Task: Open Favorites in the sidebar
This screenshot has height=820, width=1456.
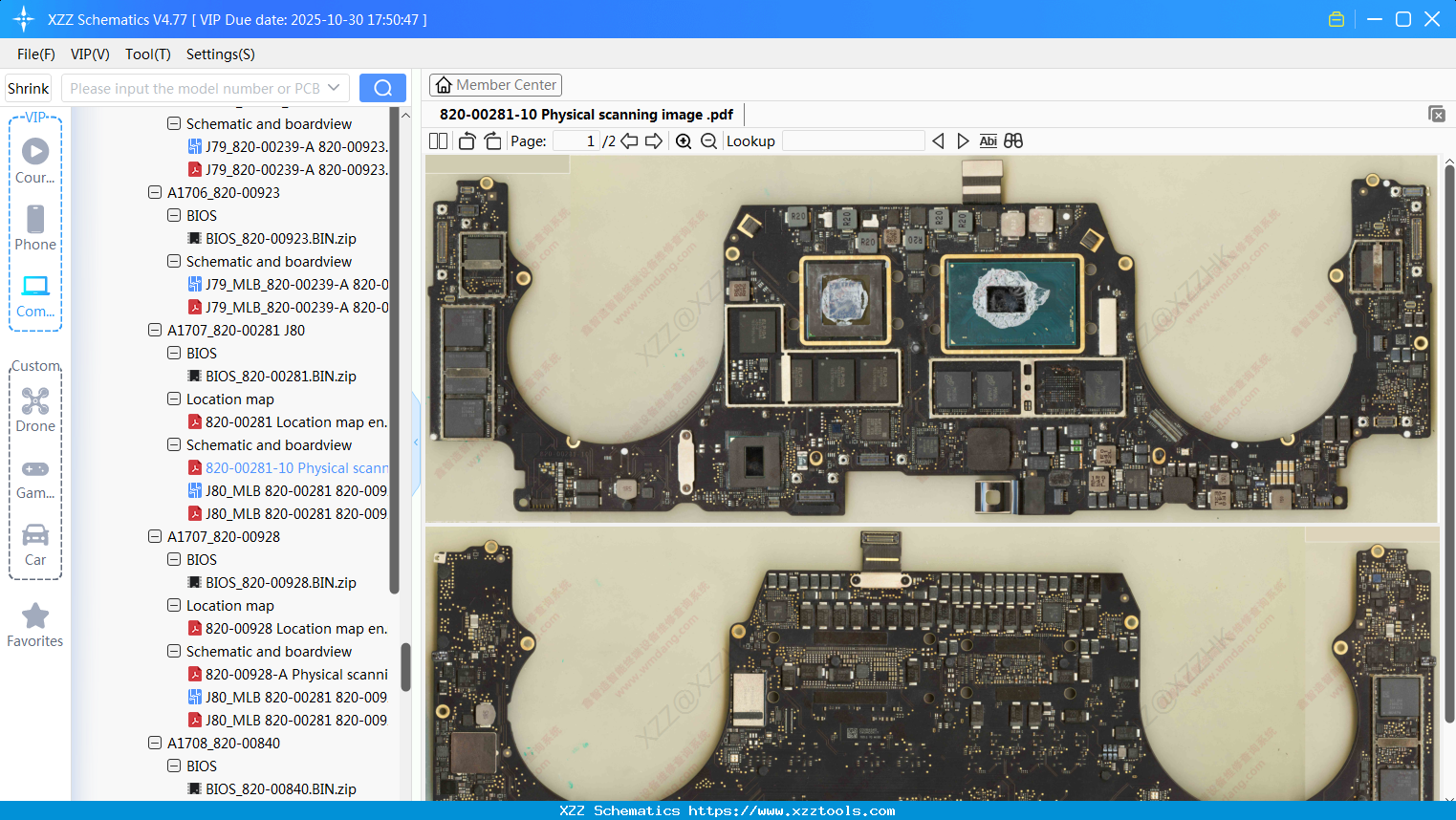Action: pos(35,625)
